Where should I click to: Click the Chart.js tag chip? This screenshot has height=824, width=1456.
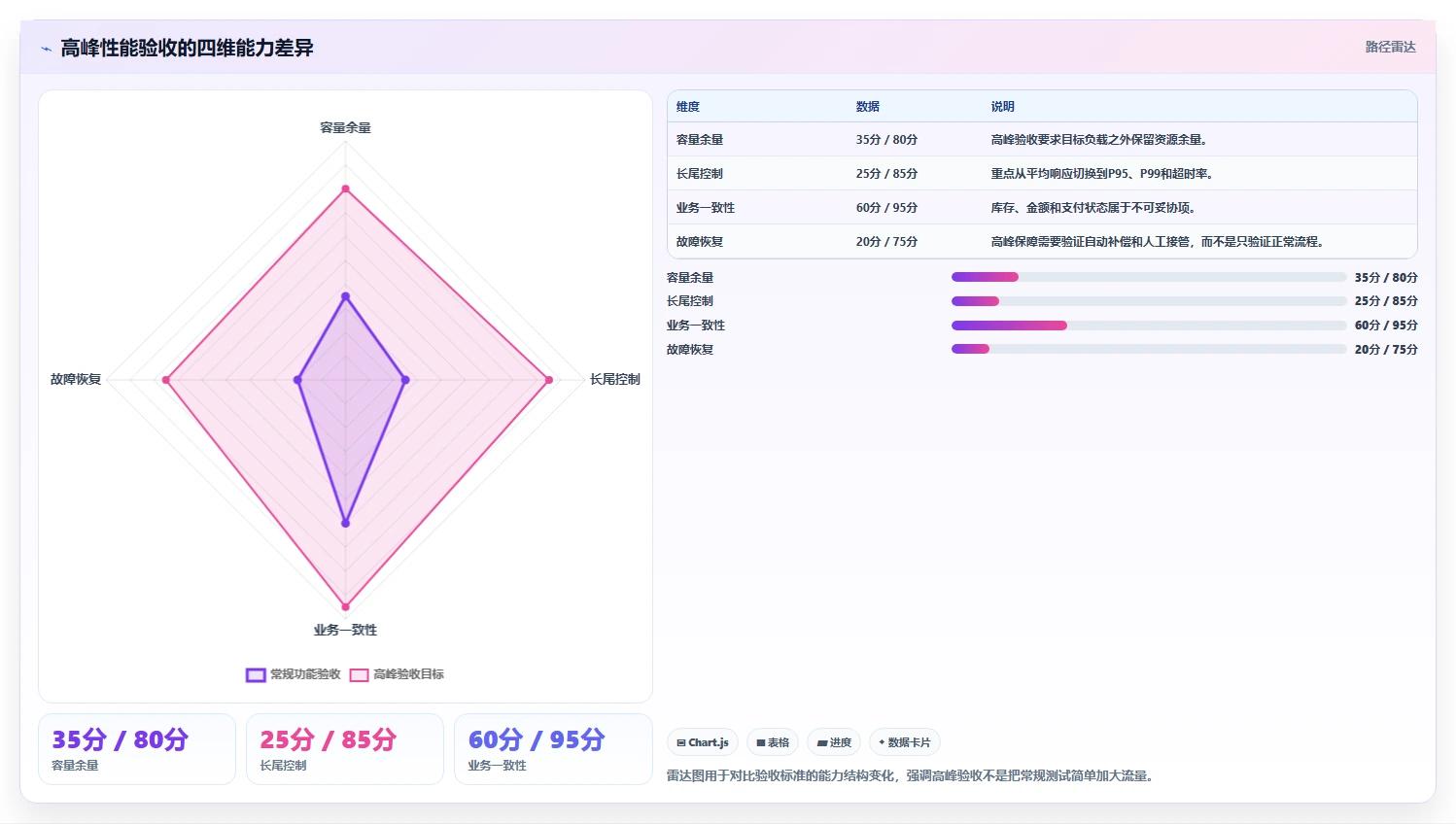pos(703,742)
